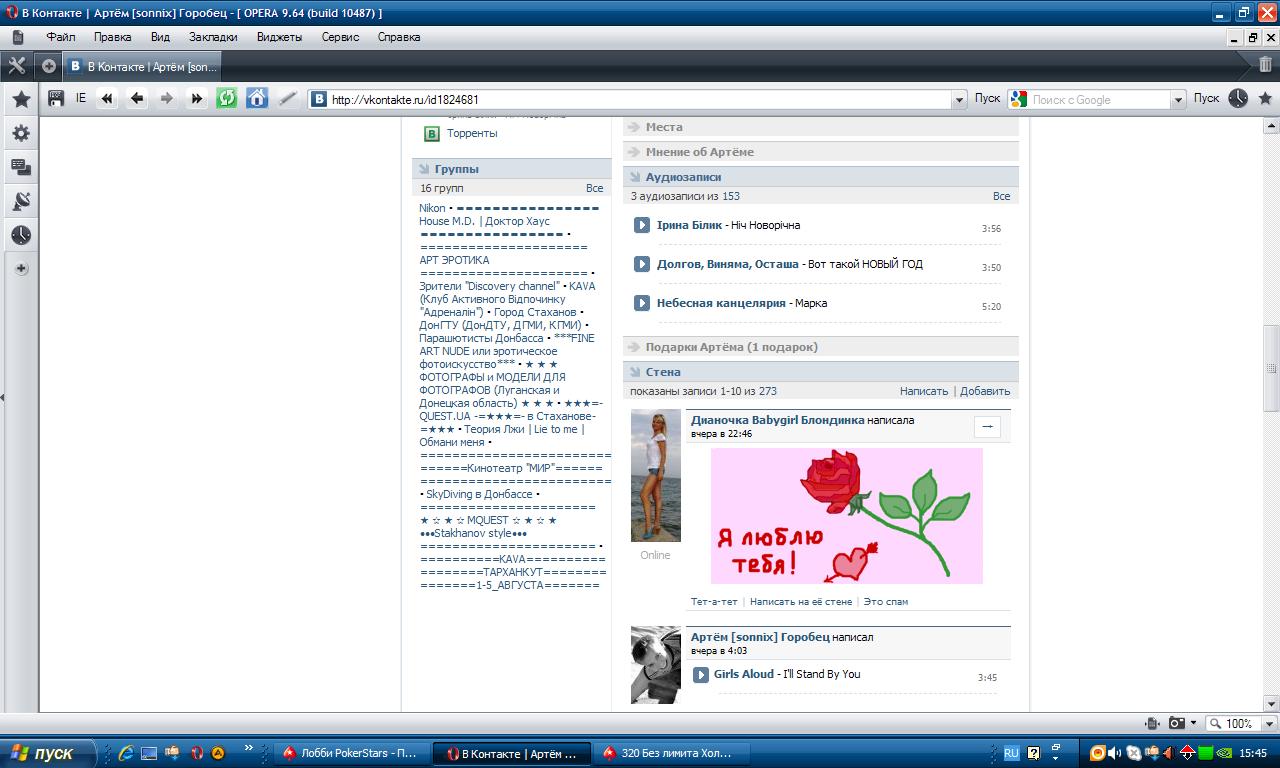
Task: Open the Сервис menu
Action: click(x=340, y=37)
